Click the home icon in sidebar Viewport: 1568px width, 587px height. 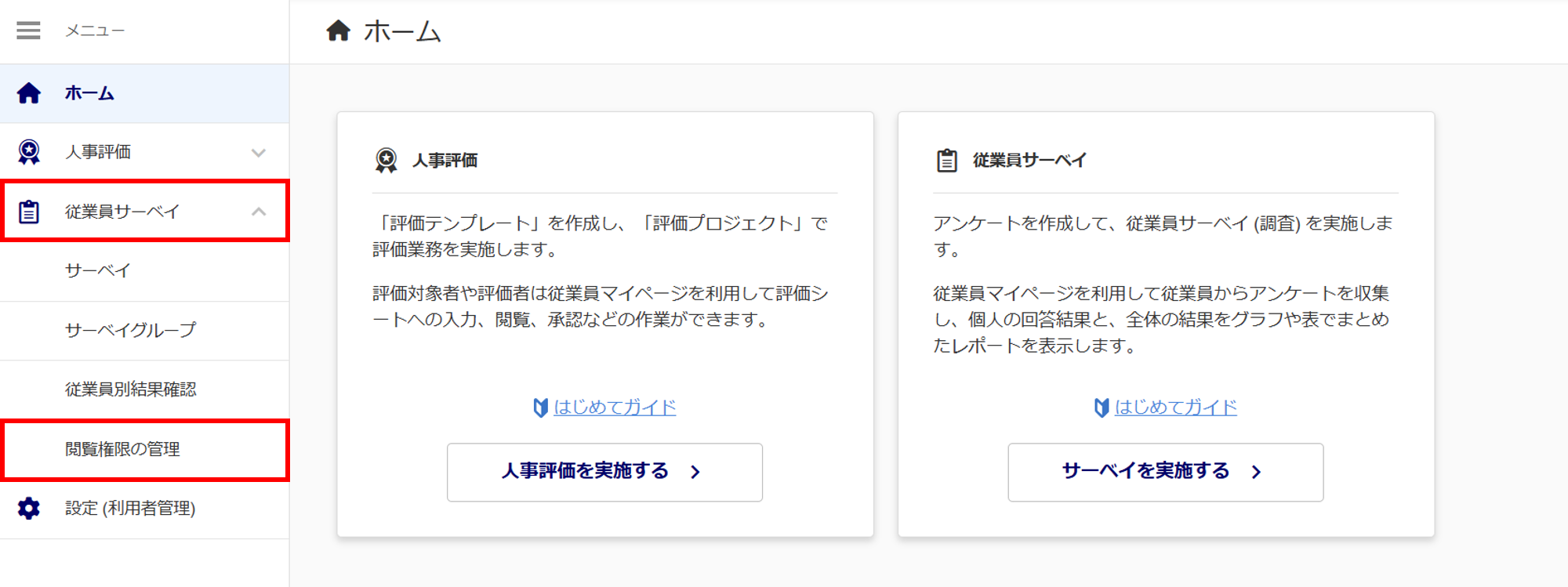click(29, 93)
